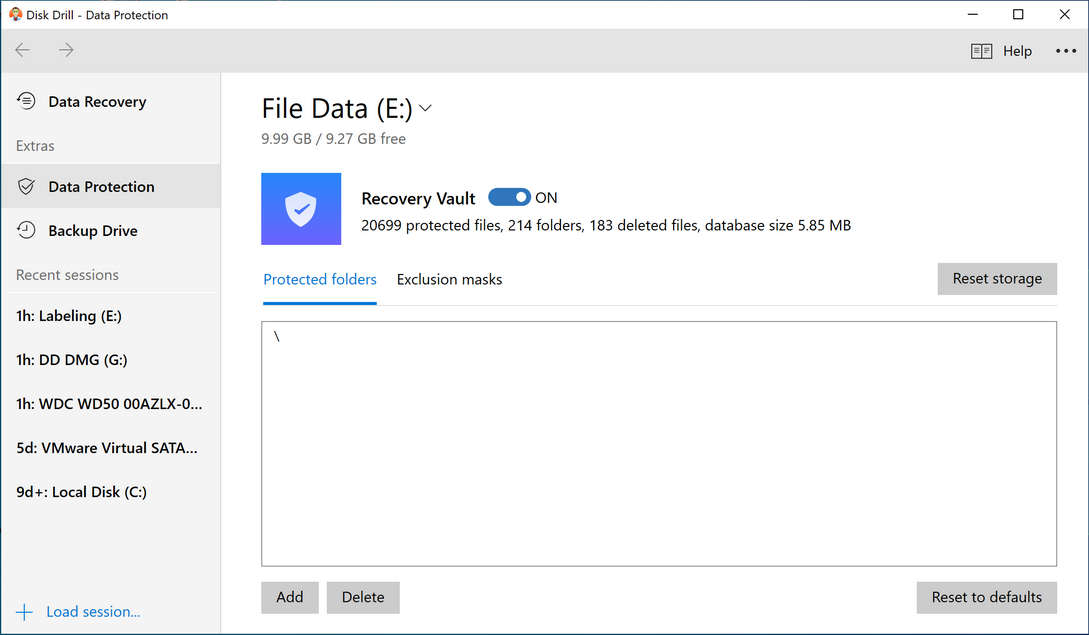Click the blue Recovery Vault shield tile

(x=301, y=209)
